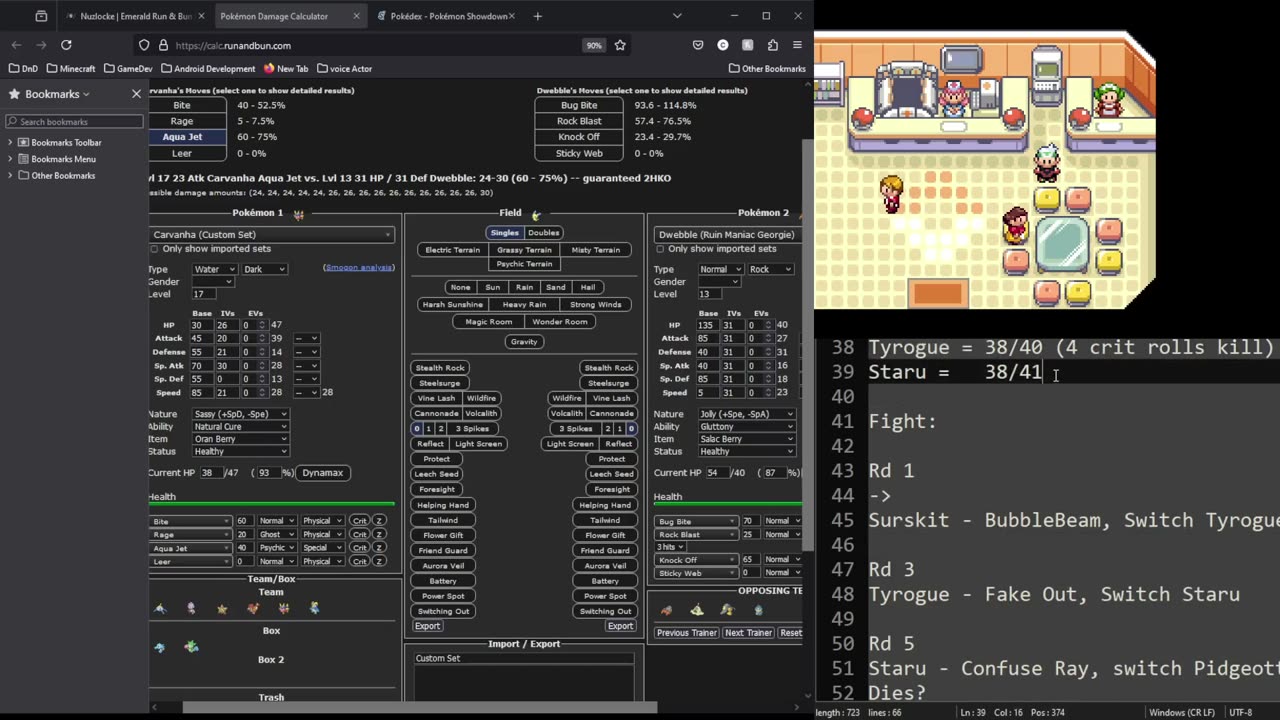Open the Firefox application hamburger menu
The height and width of the screenshot is (720, 1280).
click(x=797, y=45)
